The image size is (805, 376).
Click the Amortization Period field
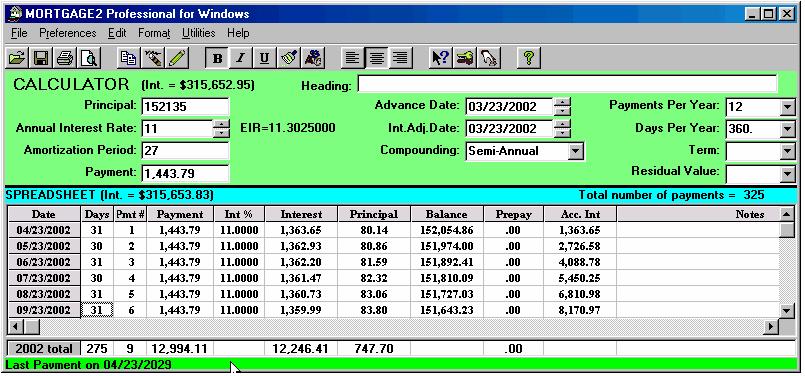(185, 151)
